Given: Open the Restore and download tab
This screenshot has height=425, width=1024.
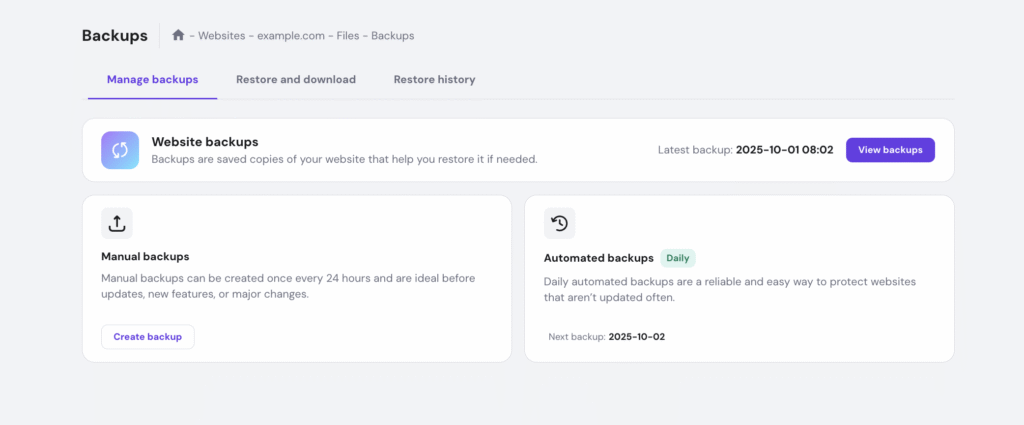Looking at the screenshot, I should (296, 79).
